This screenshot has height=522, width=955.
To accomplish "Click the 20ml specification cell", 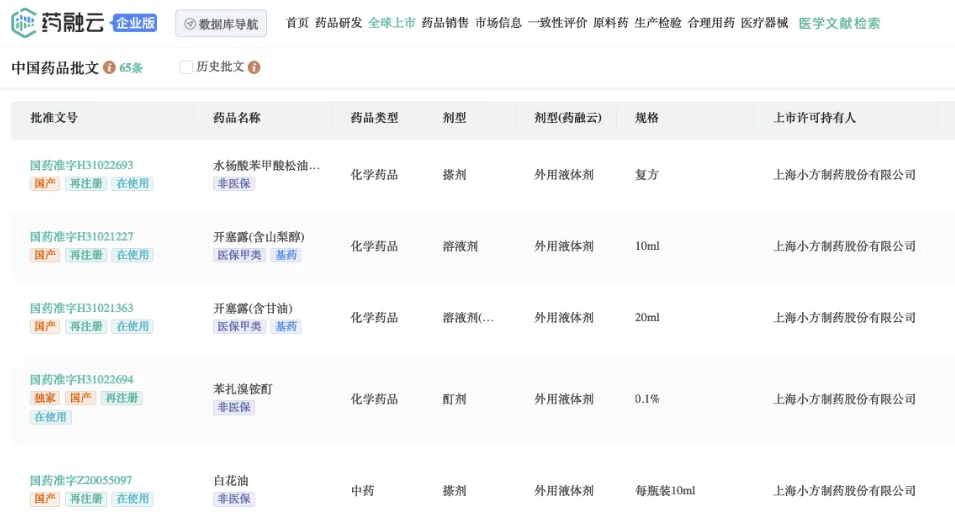I will coord(647,317).
